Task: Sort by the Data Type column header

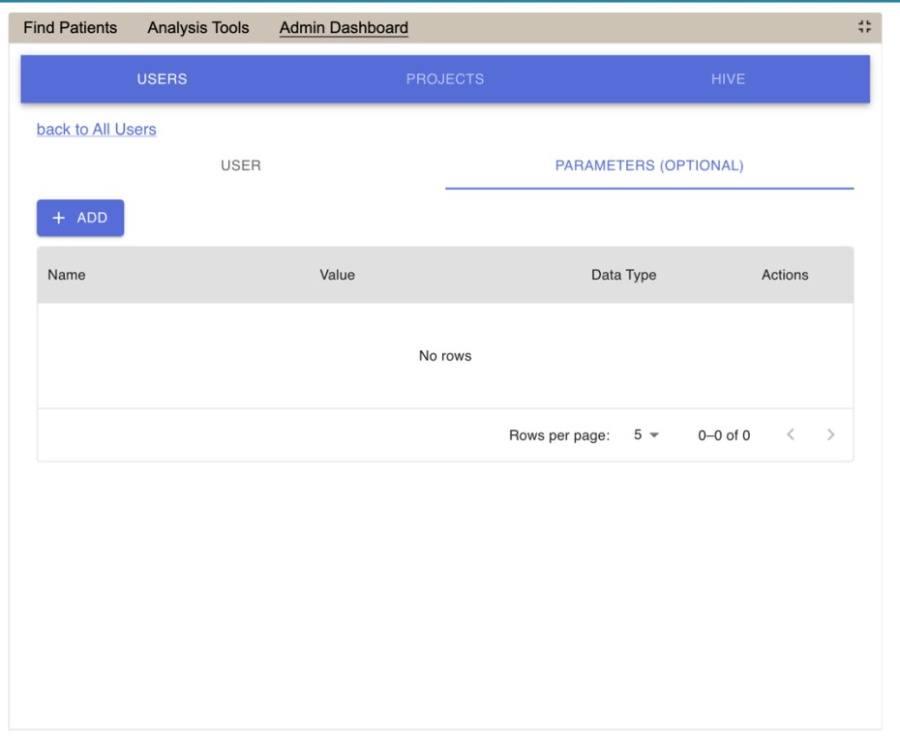Action: 624,275
